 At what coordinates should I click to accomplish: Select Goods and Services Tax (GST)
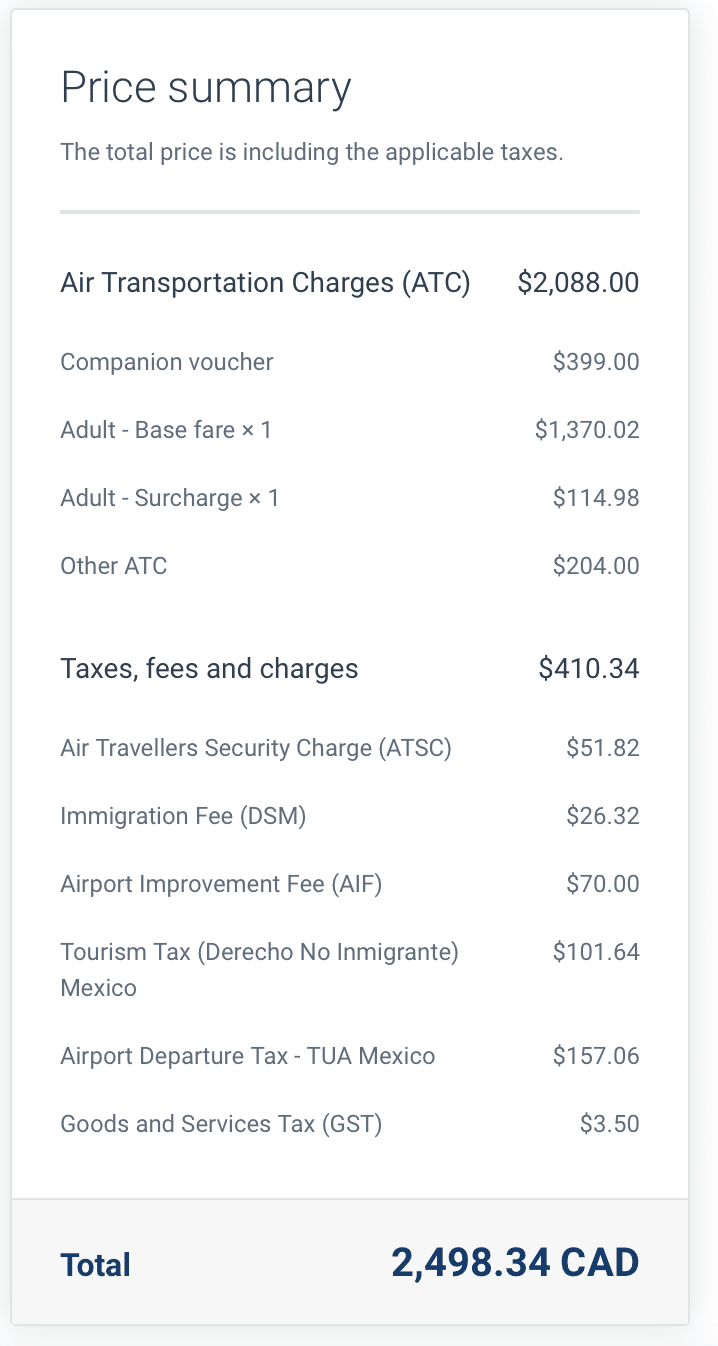(x=221, y=1124)
